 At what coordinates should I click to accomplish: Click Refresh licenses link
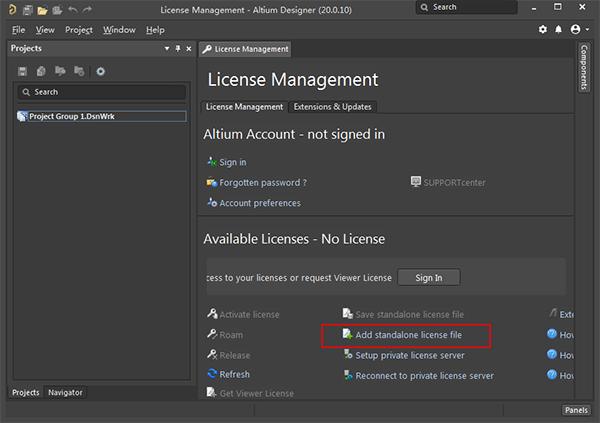coord(235,374)
